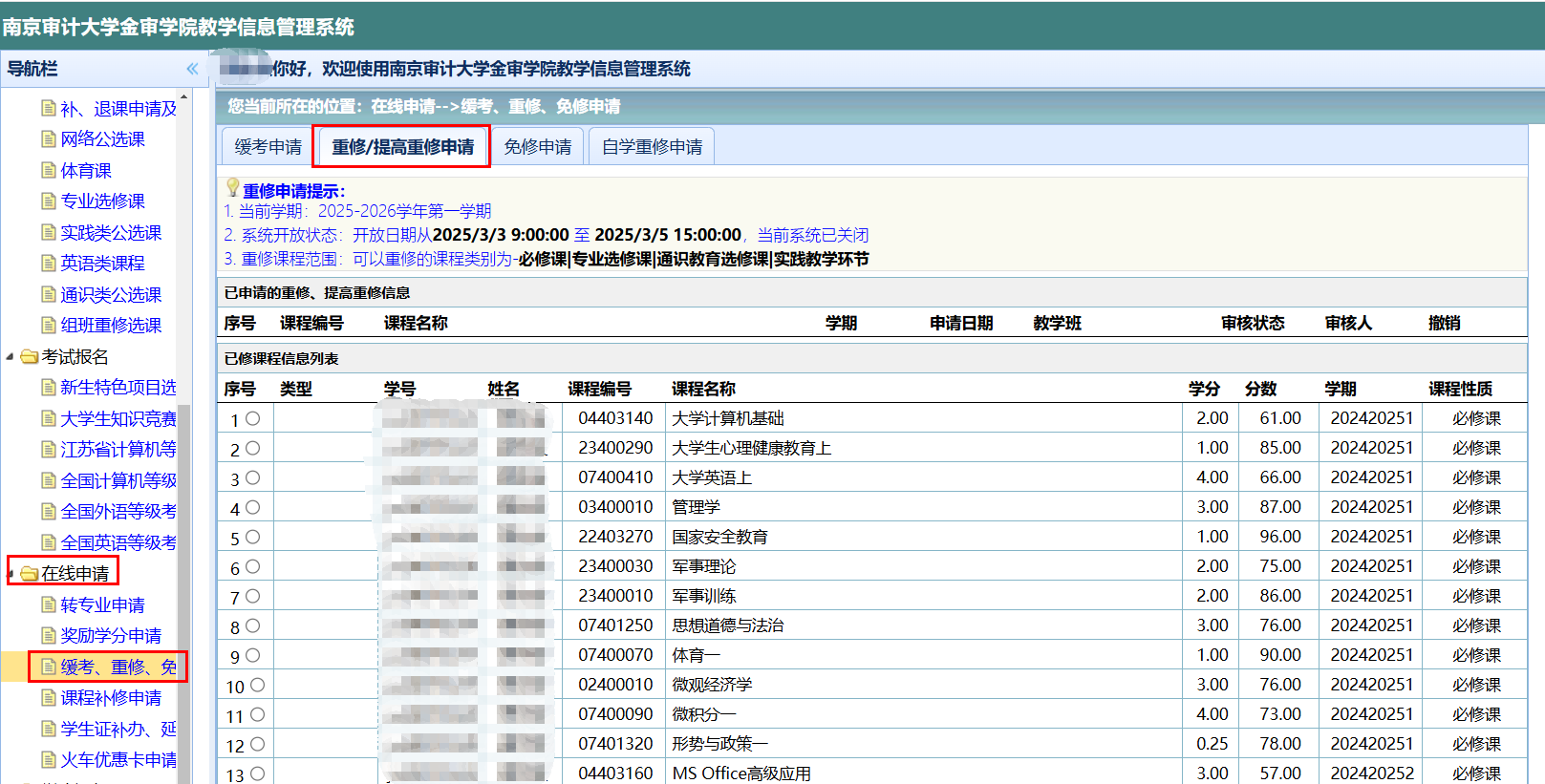This screenshot has width=1545, height=784.
Task: Open the 自学重修申请 tab
Action: pos(652,147)
